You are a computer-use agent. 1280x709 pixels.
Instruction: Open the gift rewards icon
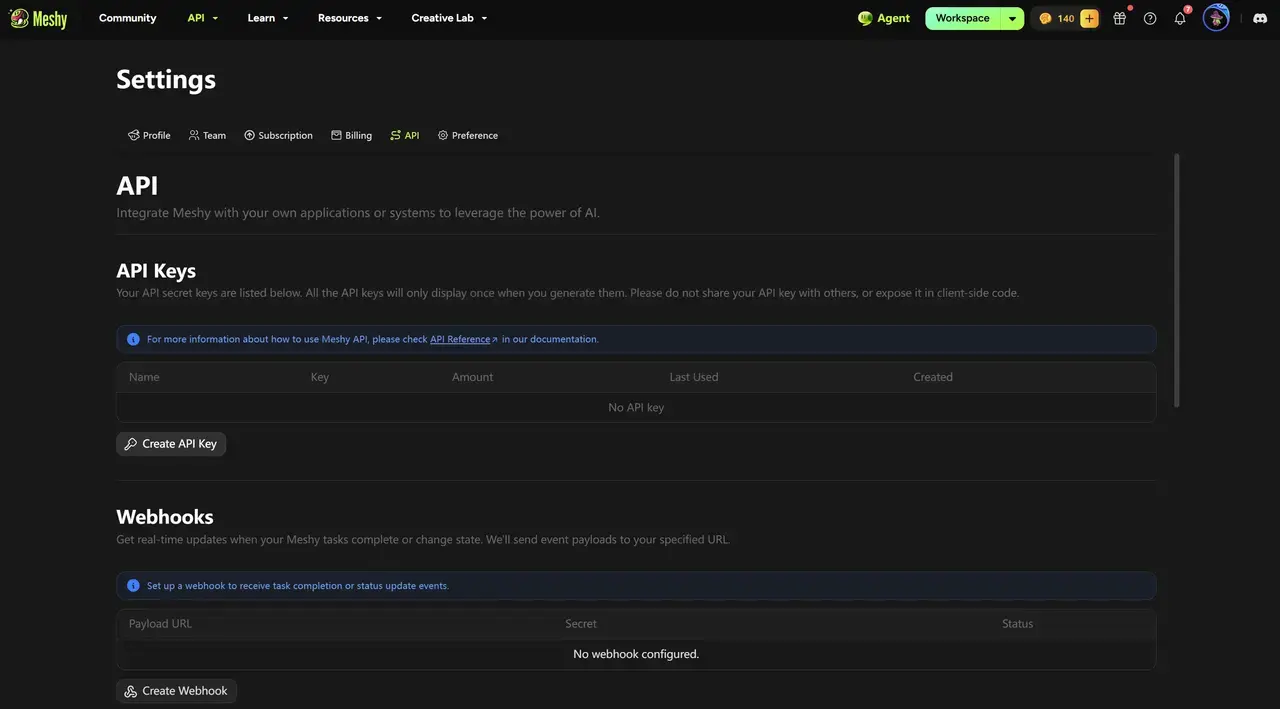click(x=1120, y=18)
